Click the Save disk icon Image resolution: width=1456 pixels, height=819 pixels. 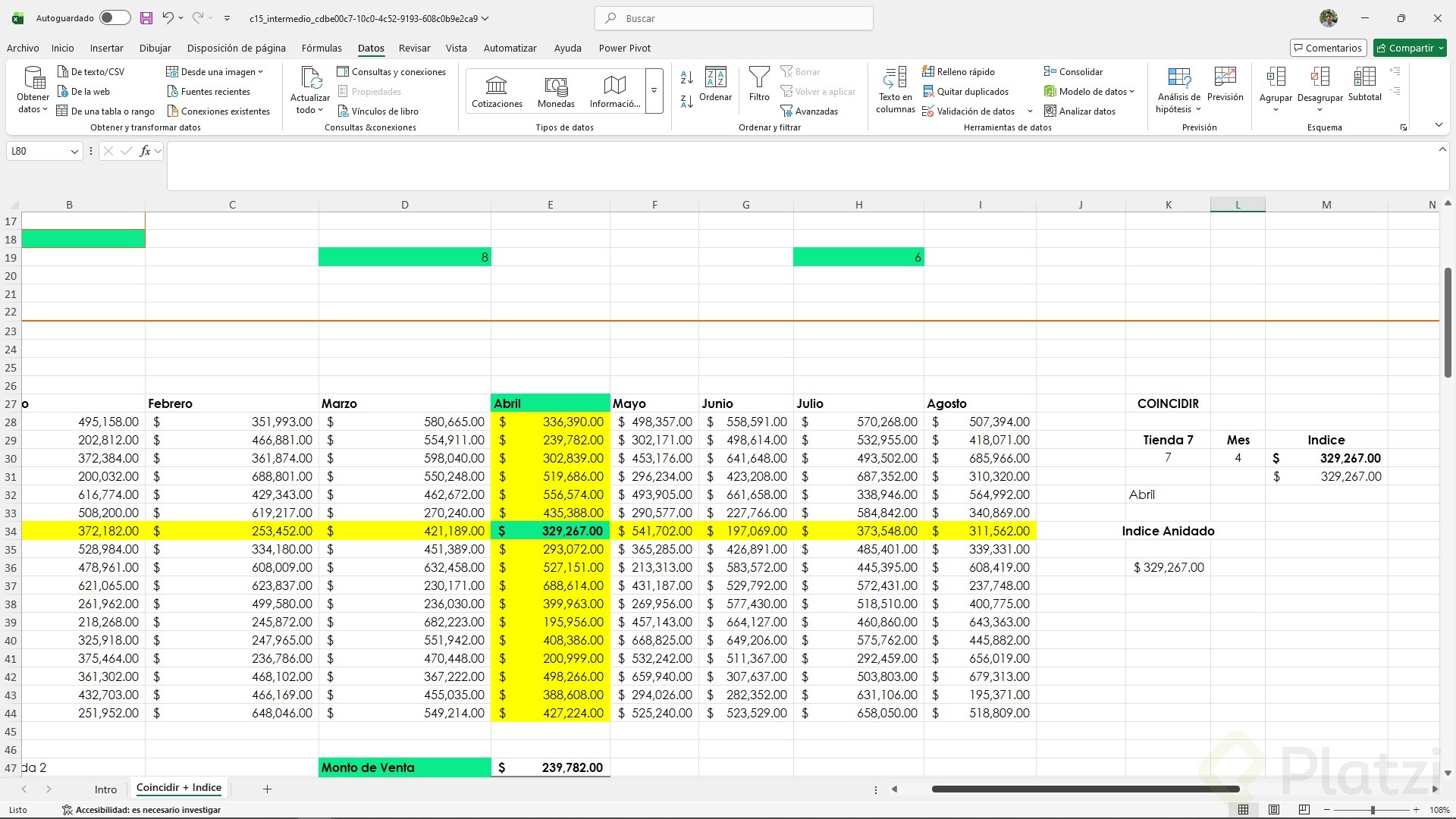pos(146,18)
